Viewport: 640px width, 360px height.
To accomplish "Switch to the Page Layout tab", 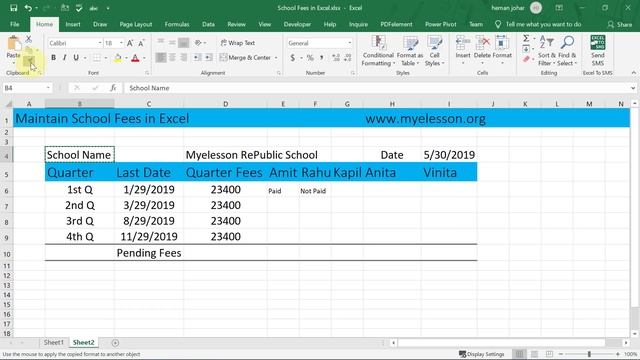I will point(136,24).
